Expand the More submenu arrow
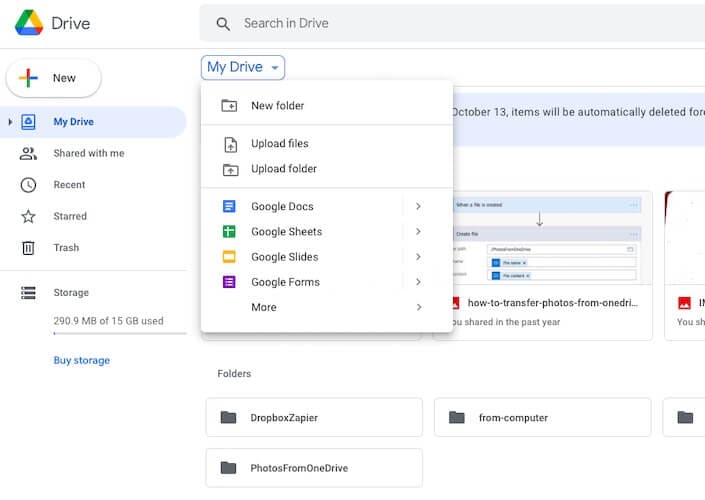705x500 pixels. [x=418, y=307]
